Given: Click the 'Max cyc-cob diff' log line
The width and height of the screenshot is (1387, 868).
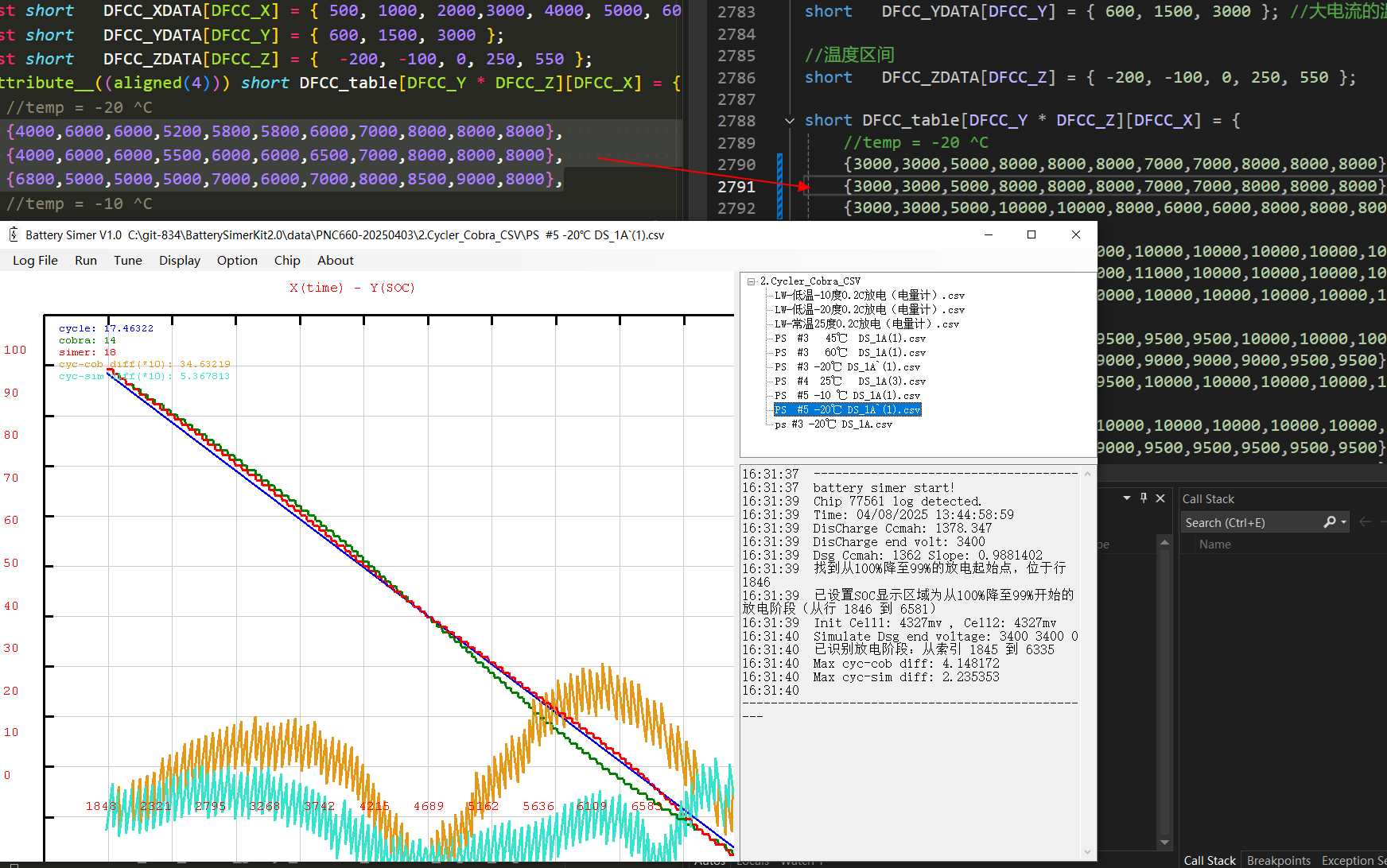Looking at the screenshot, I should coord(906,664).
